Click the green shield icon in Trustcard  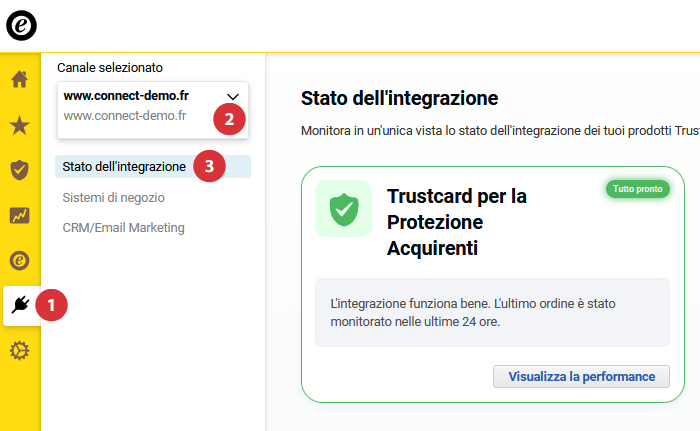point(343,208)
